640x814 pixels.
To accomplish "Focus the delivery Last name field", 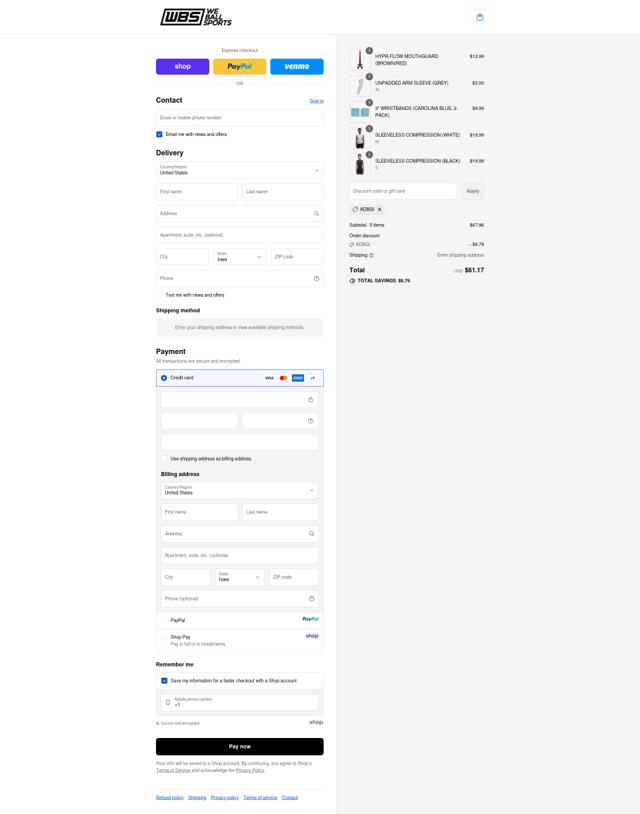I will [283, 192].
